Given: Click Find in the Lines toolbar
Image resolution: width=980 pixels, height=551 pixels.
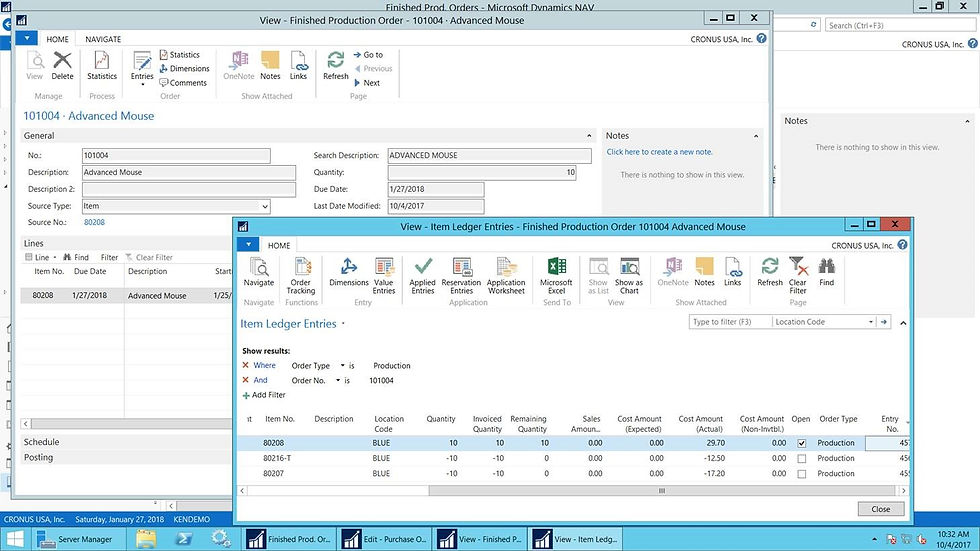Looking at the screenshot, I should pyautogui.click(x=76, y=257).
